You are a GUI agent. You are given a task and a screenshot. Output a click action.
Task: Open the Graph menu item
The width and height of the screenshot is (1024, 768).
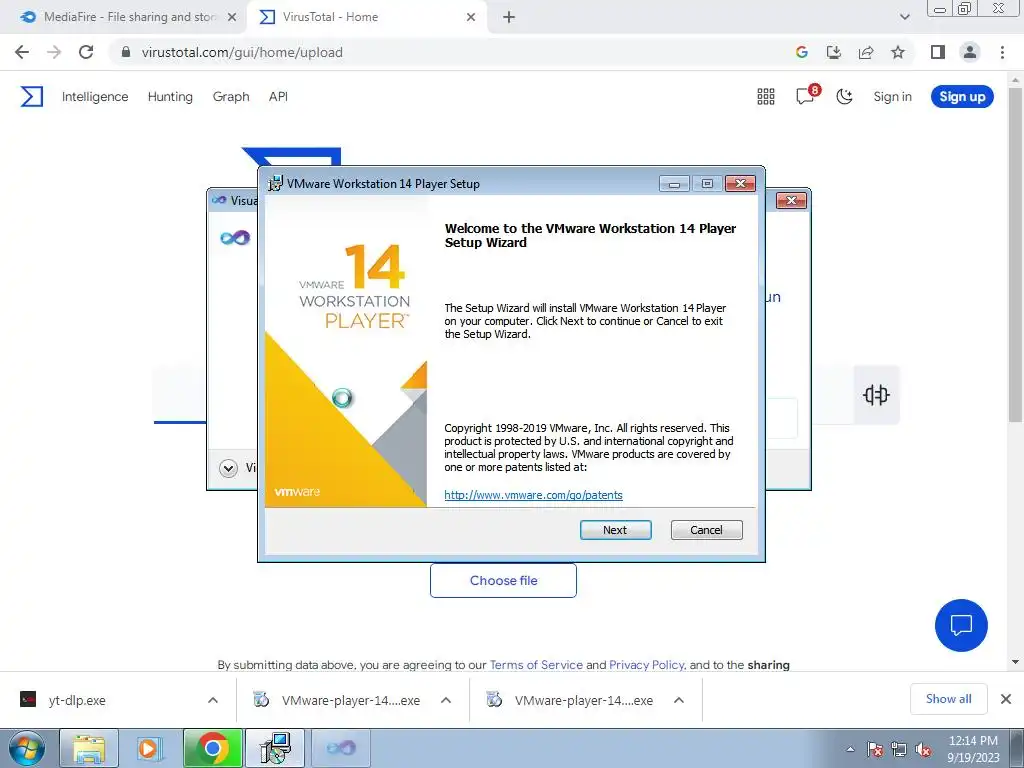pos(231,97)
